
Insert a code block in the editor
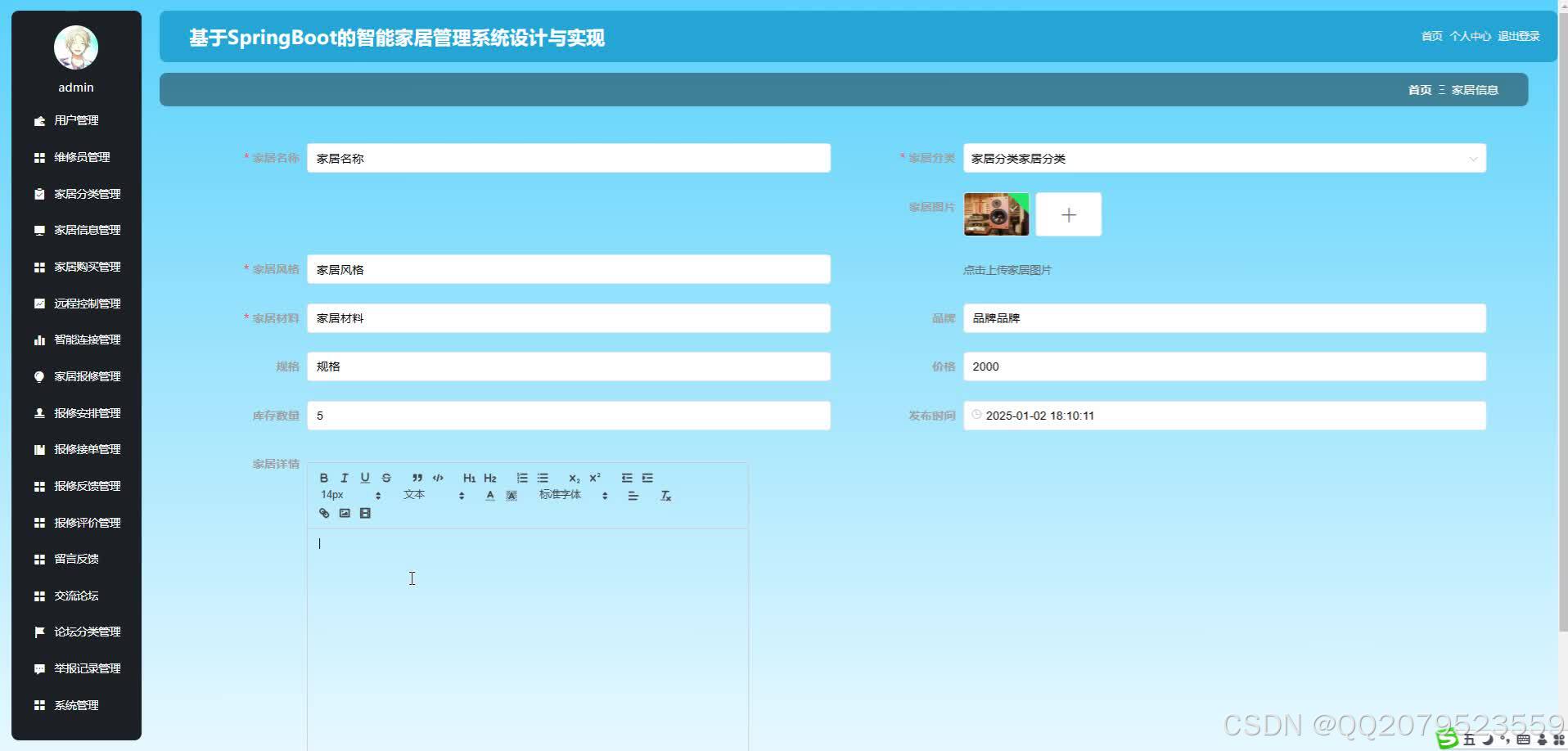coord(438,478)
